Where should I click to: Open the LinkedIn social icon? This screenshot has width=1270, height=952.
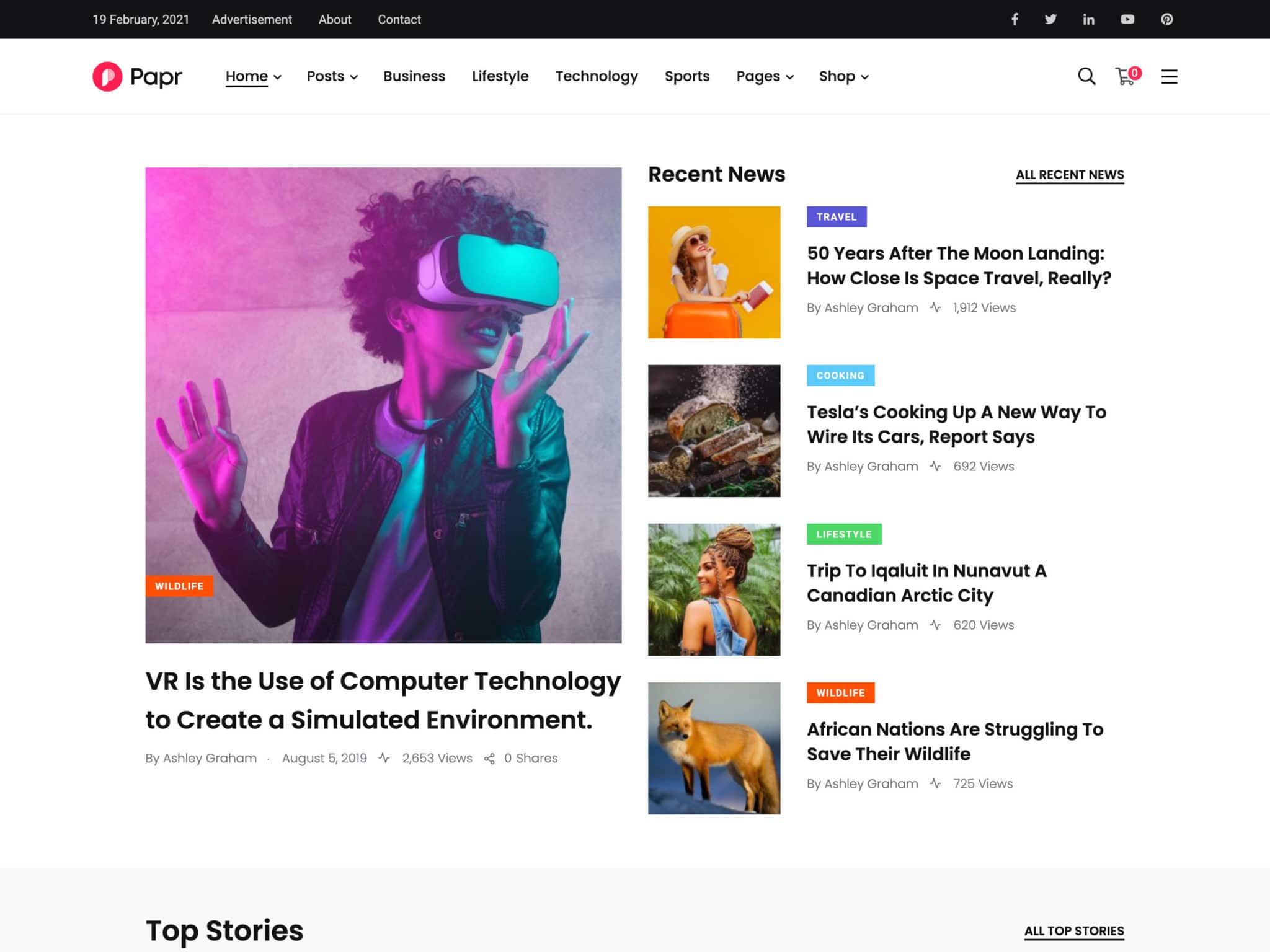tap(1089, 19)
